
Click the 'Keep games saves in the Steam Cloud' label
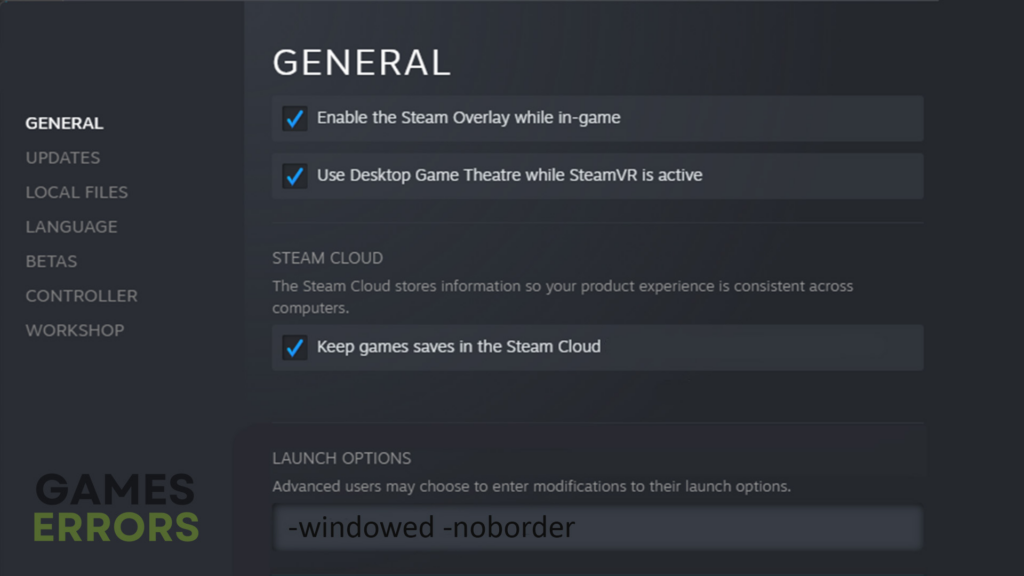click(458, 347)
